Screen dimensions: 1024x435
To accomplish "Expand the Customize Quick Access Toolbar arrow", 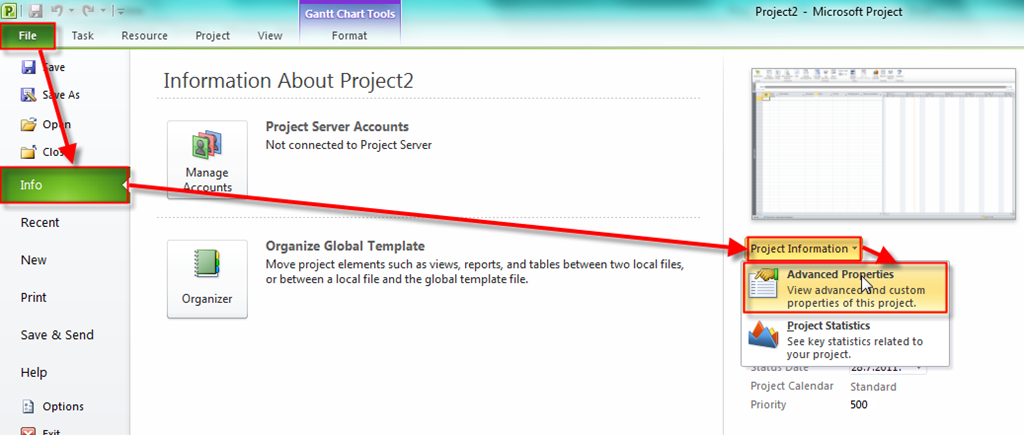I will pyautogui.click(x=120, y=12).
